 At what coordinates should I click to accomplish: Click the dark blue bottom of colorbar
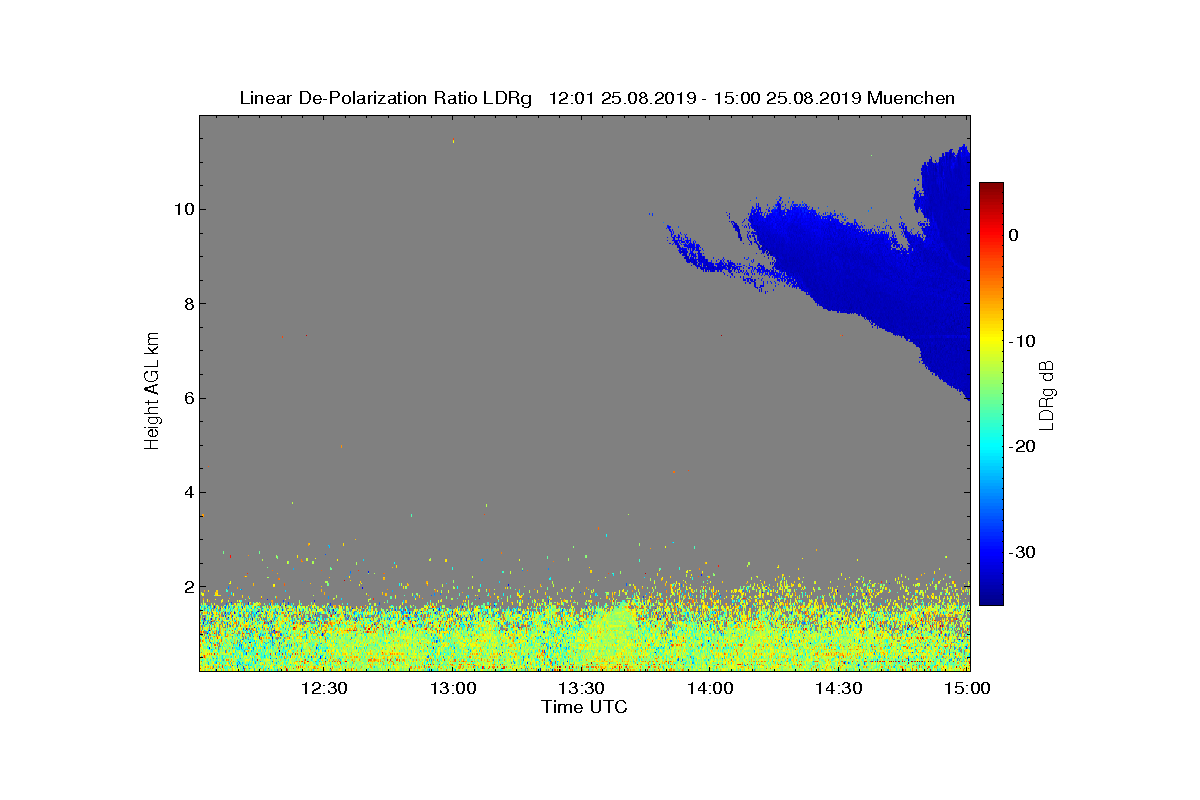(991, 596)
